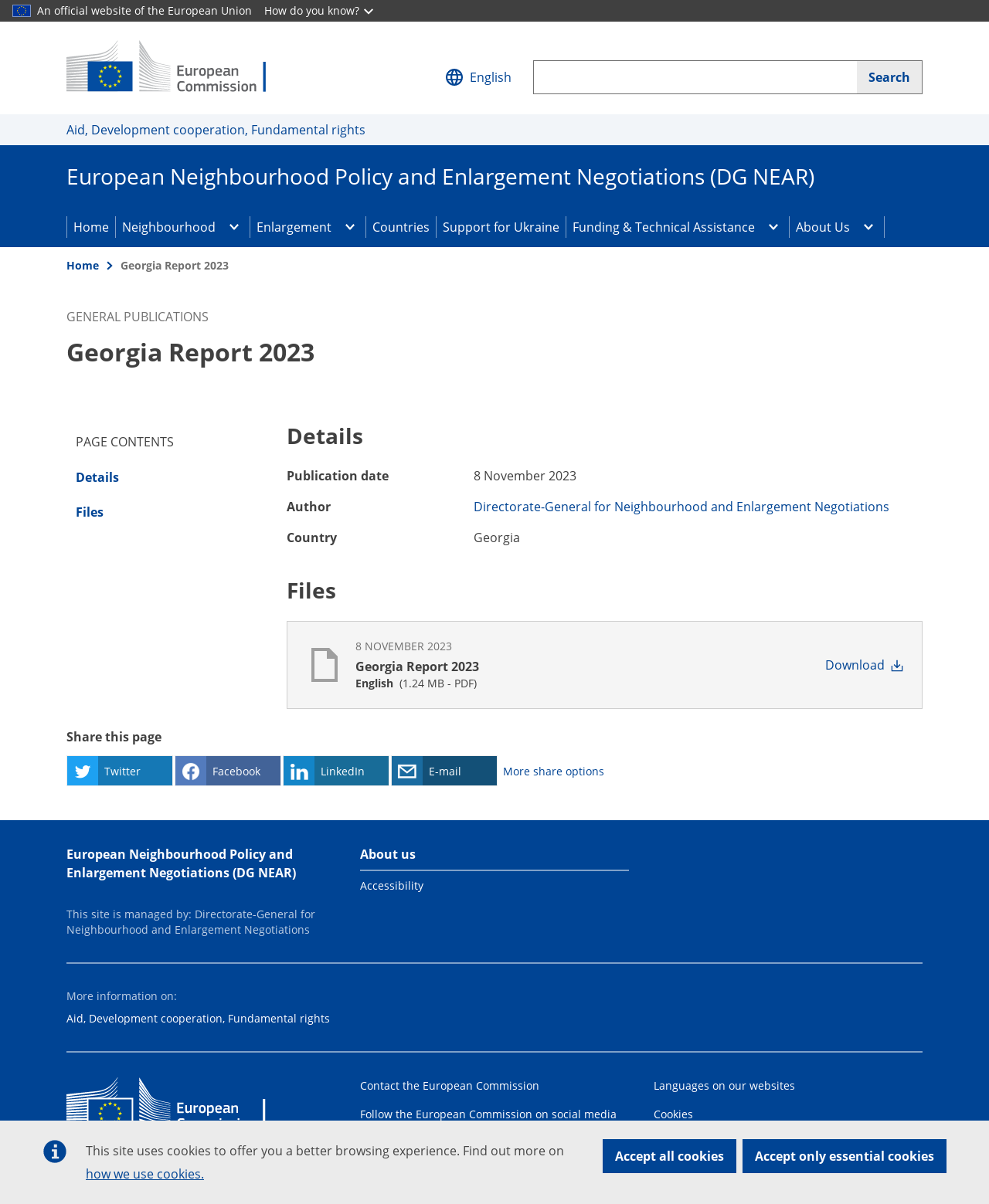Open Support for Ukraine menu item

[501, 227]
